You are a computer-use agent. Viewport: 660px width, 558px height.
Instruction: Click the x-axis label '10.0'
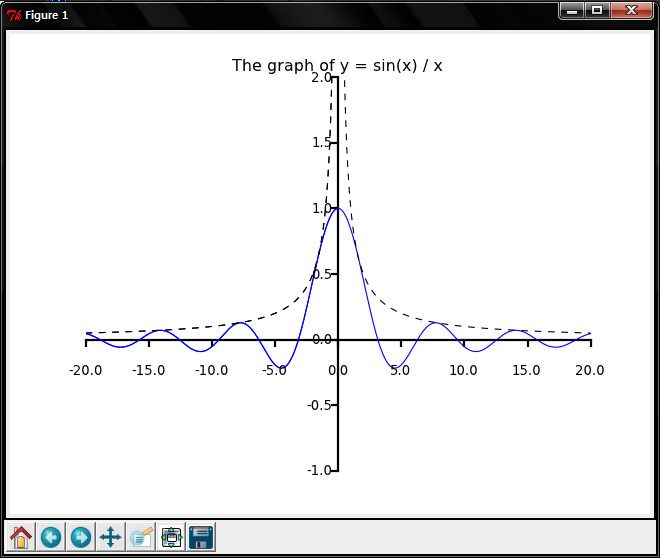click(463, 370)
